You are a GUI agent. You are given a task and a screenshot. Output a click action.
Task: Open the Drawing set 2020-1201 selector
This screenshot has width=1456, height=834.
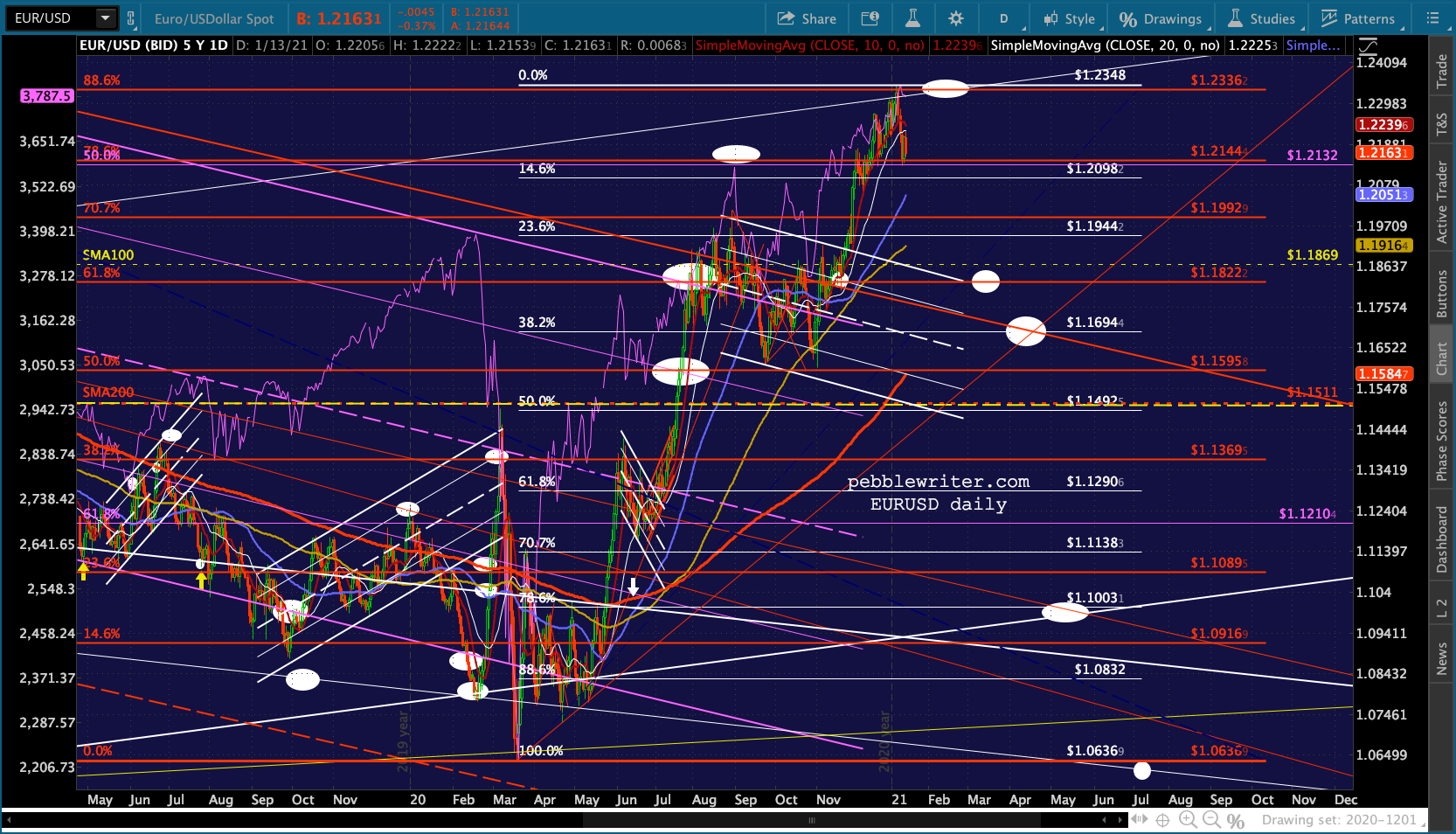tap(1338, 820)
